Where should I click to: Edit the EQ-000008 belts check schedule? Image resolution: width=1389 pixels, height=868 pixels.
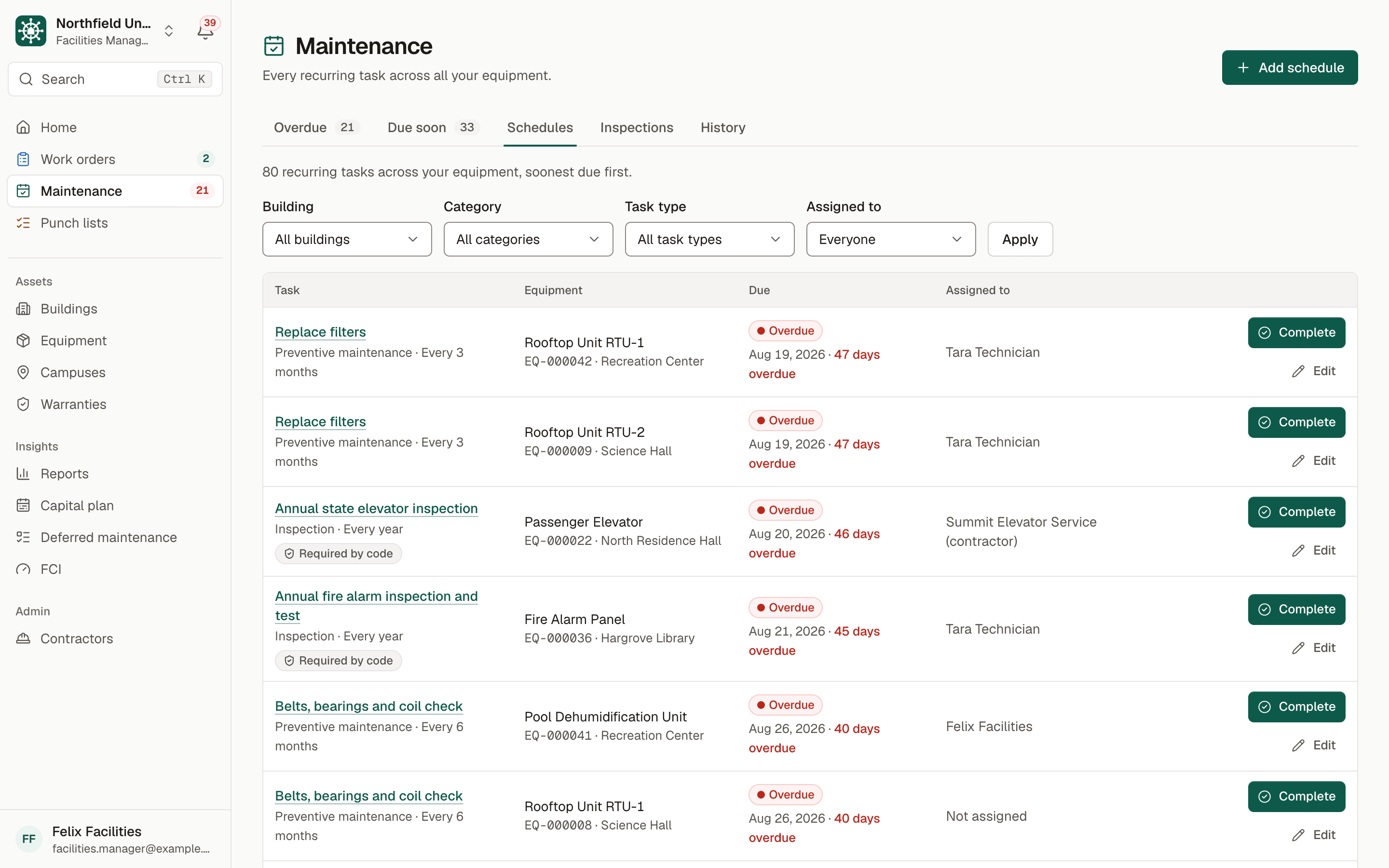click(1313, 835)
